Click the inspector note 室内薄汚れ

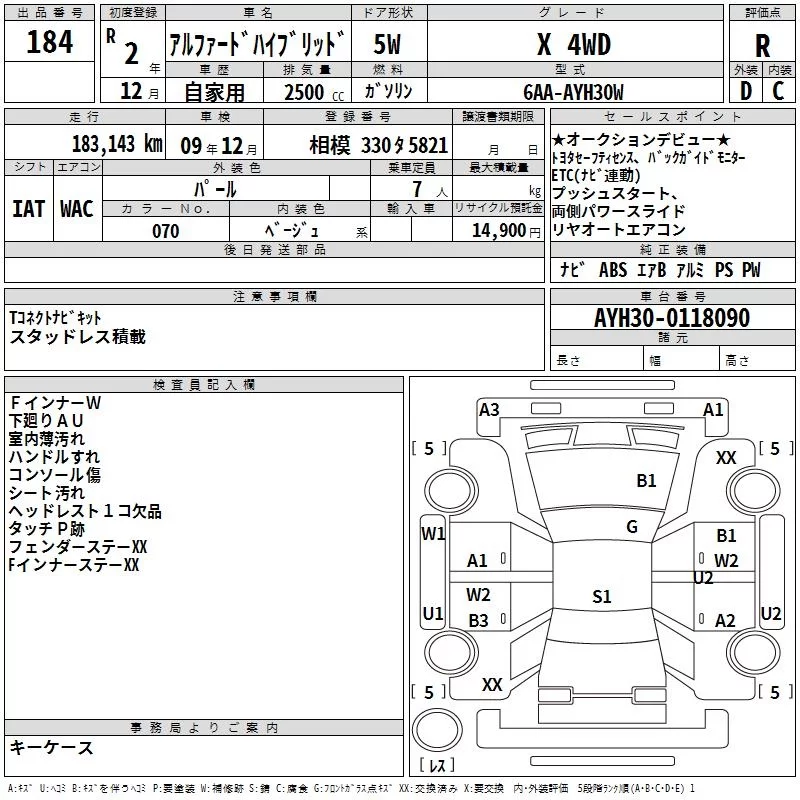(46, 439)
